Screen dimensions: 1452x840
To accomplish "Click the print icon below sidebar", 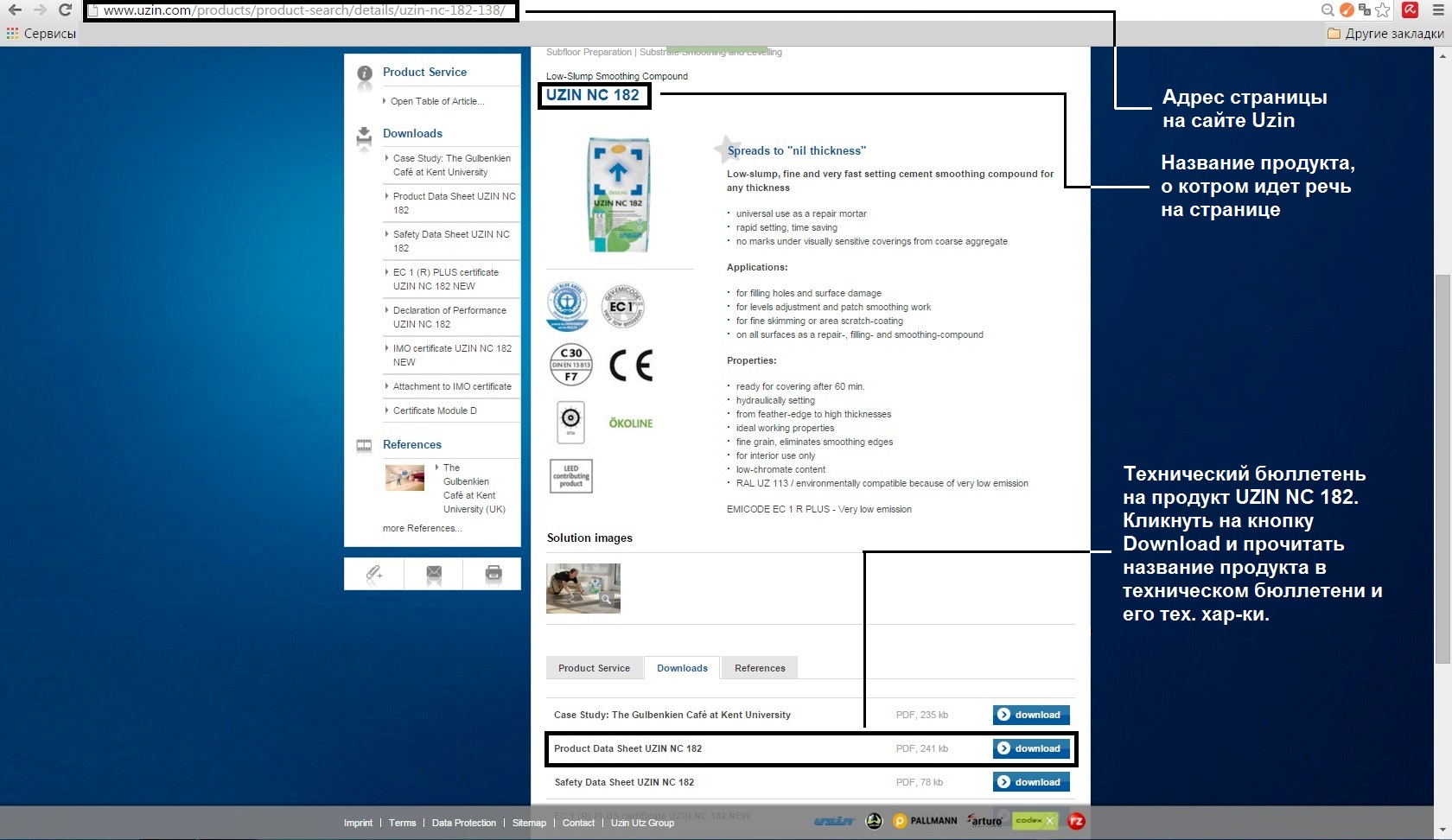I will (x=493, y=573).
